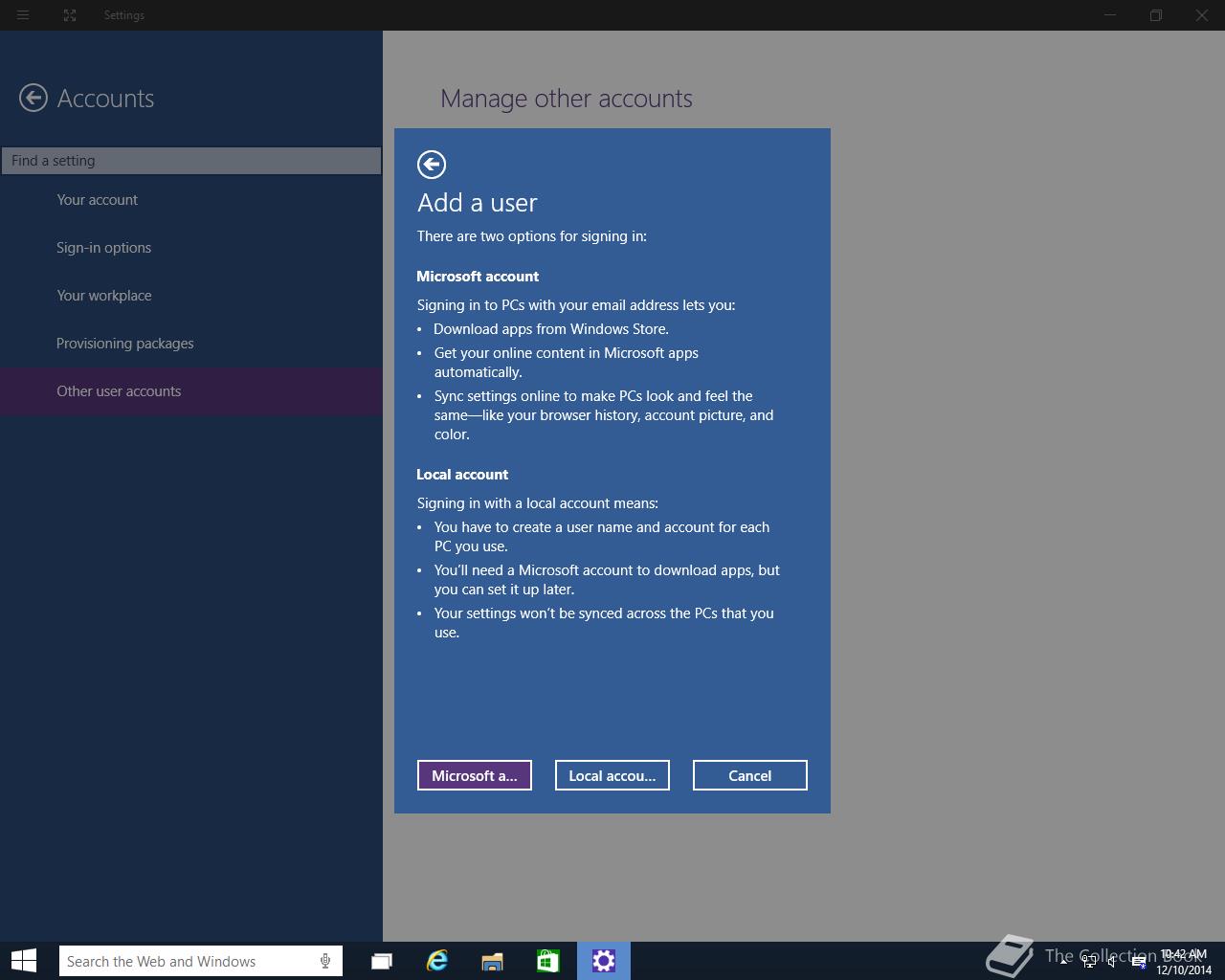Open the volume speaker tray icon
The height and width of the screenshot is (980, 1225).
click(x=1112, y=962)
